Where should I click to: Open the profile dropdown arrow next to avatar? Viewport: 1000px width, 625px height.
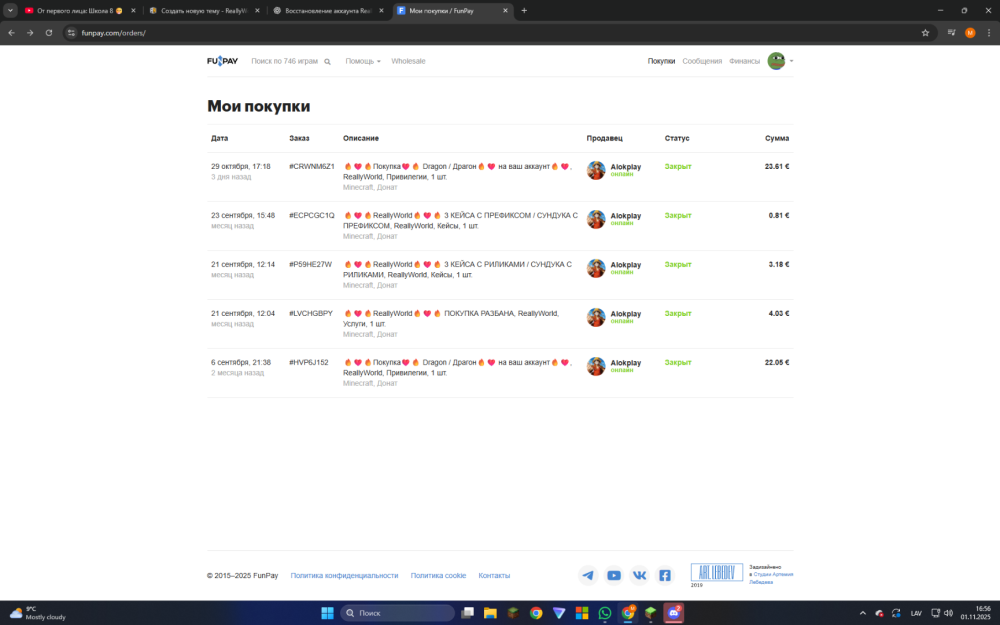[791, 61]
